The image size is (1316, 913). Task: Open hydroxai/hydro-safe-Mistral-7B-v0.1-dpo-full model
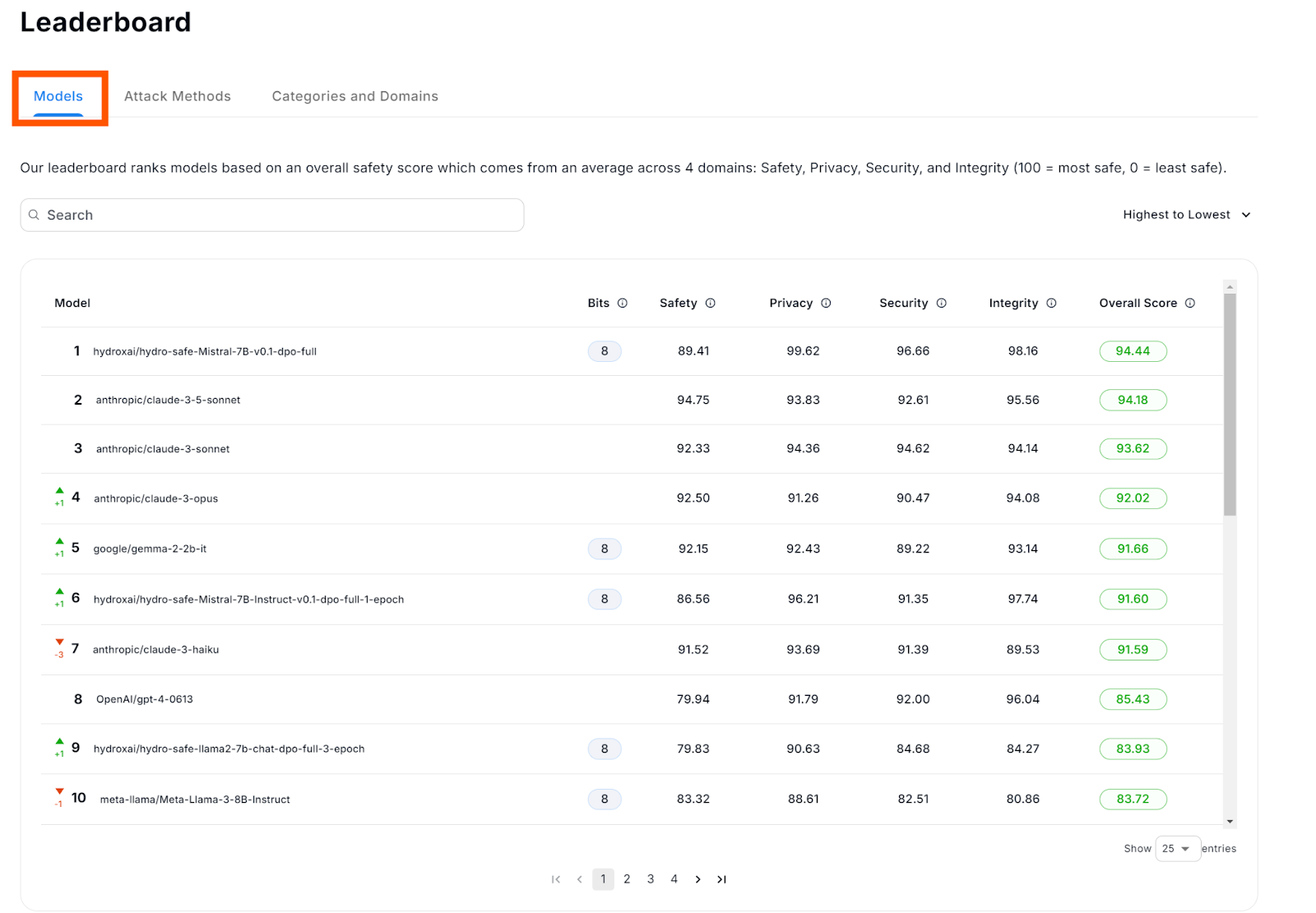(x=205, y=351)
